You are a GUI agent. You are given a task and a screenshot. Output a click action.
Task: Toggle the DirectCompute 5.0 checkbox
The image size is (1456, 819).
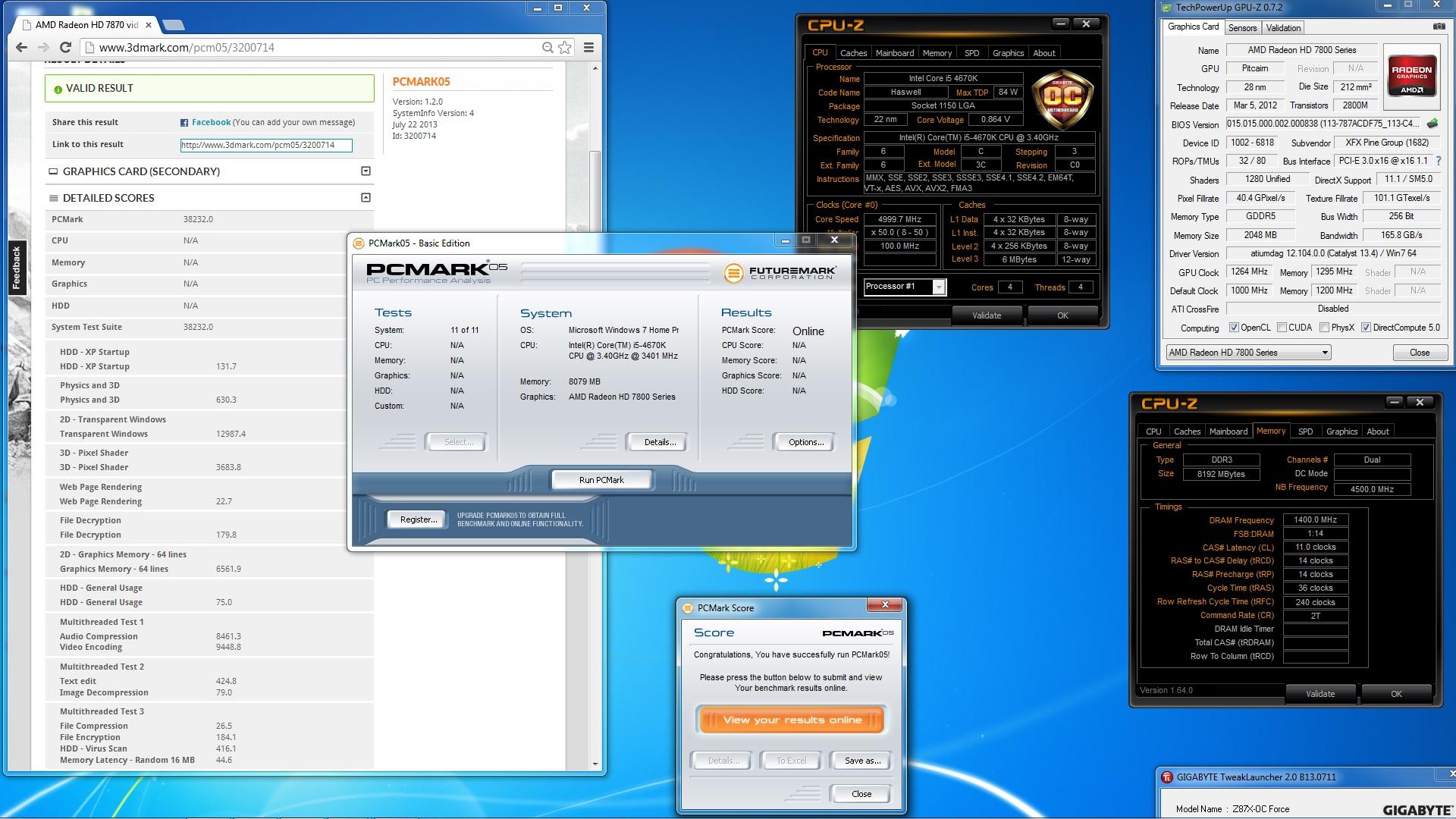1366,328
